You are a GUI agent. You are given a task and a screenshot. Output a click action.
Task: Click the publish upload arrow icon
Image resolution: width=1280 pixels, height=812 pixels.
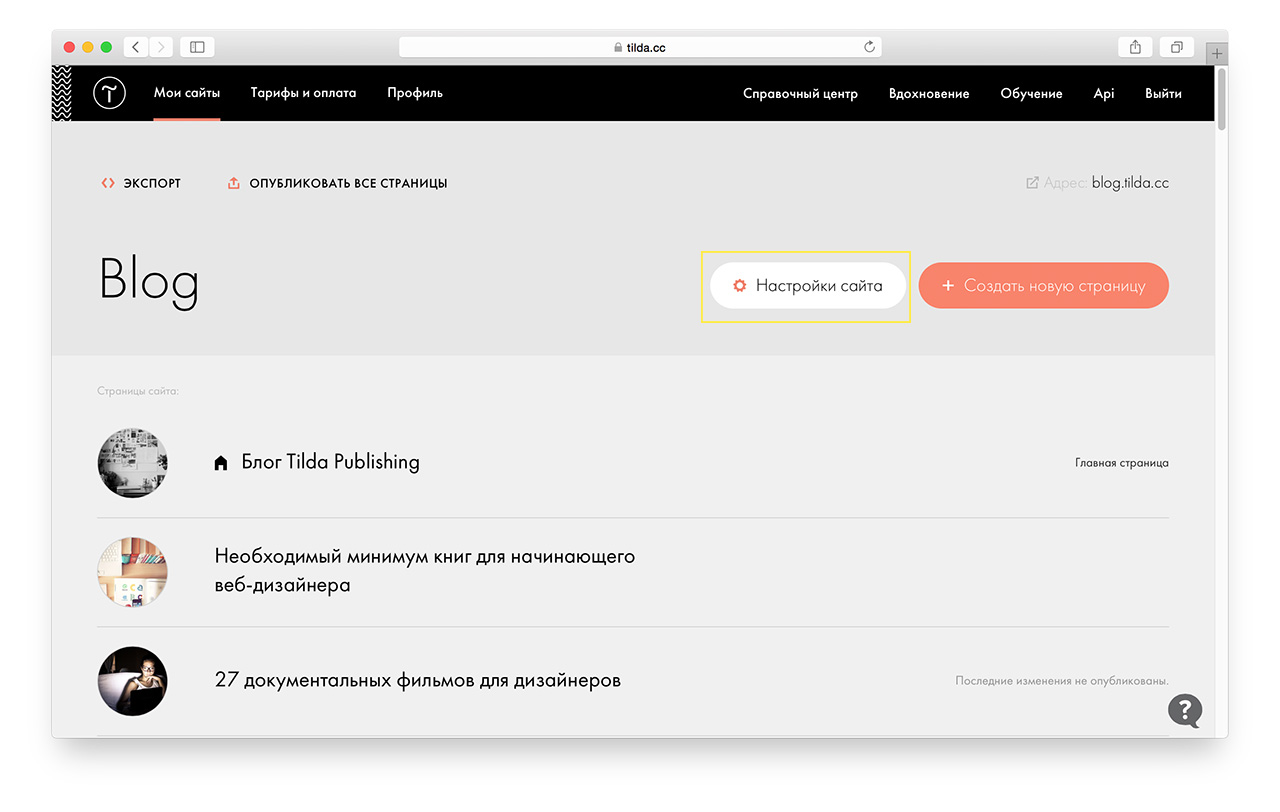234,184
